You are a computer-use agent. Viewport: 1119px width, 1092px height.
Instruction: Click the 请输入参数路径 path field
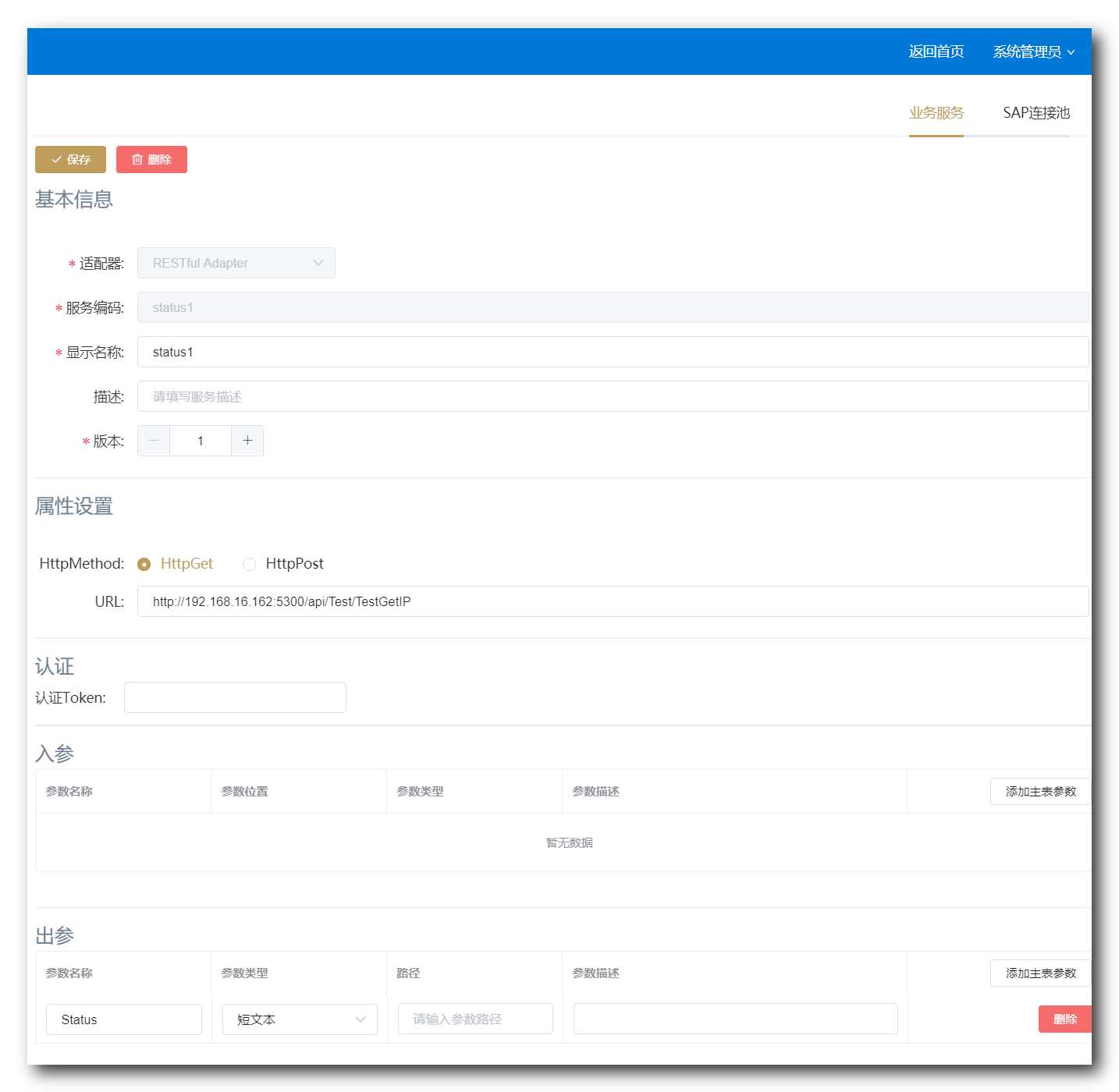coord(475,1019)
